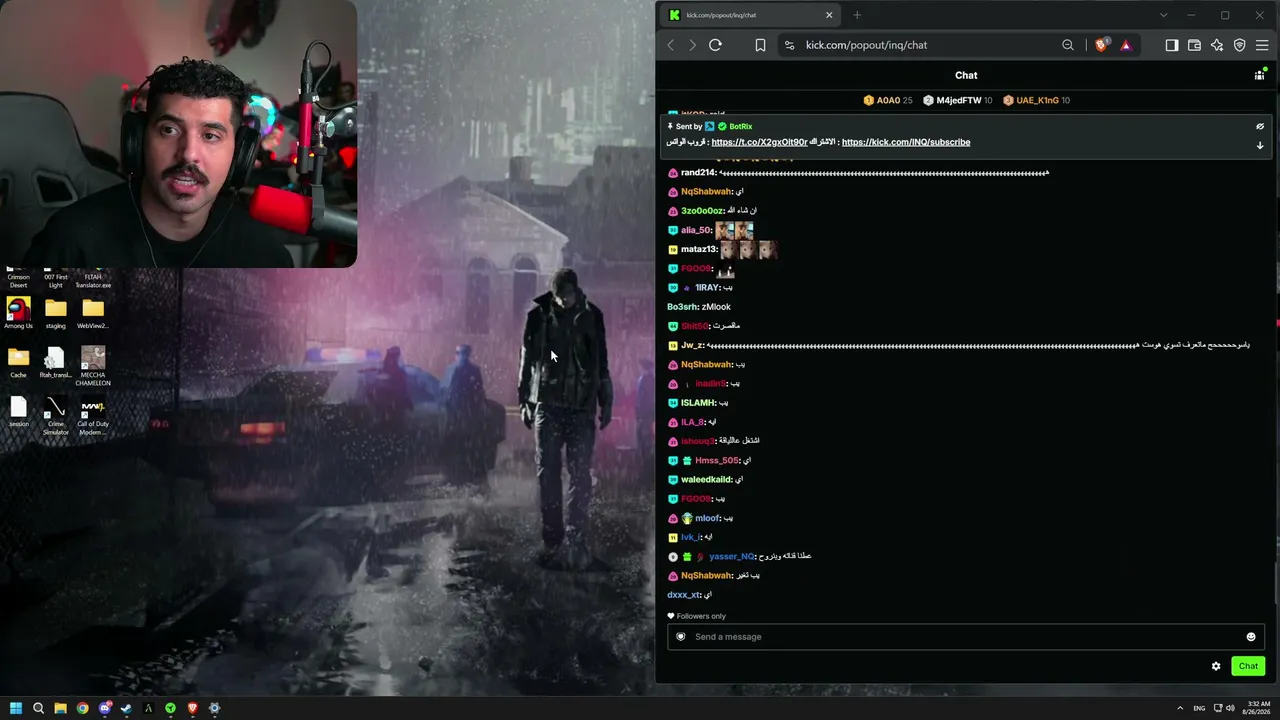Expand the pinned message arrow
Image resolution: width=1280 pixels, height=720 pixels.
pos(1260,145)
